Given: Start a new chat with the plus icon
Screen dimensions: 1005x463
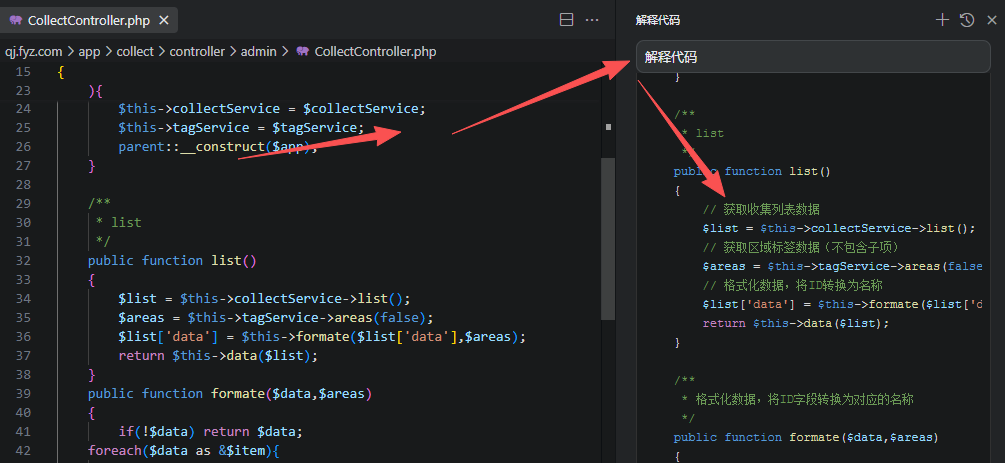Looking at the screenshot, I should 942,21.
